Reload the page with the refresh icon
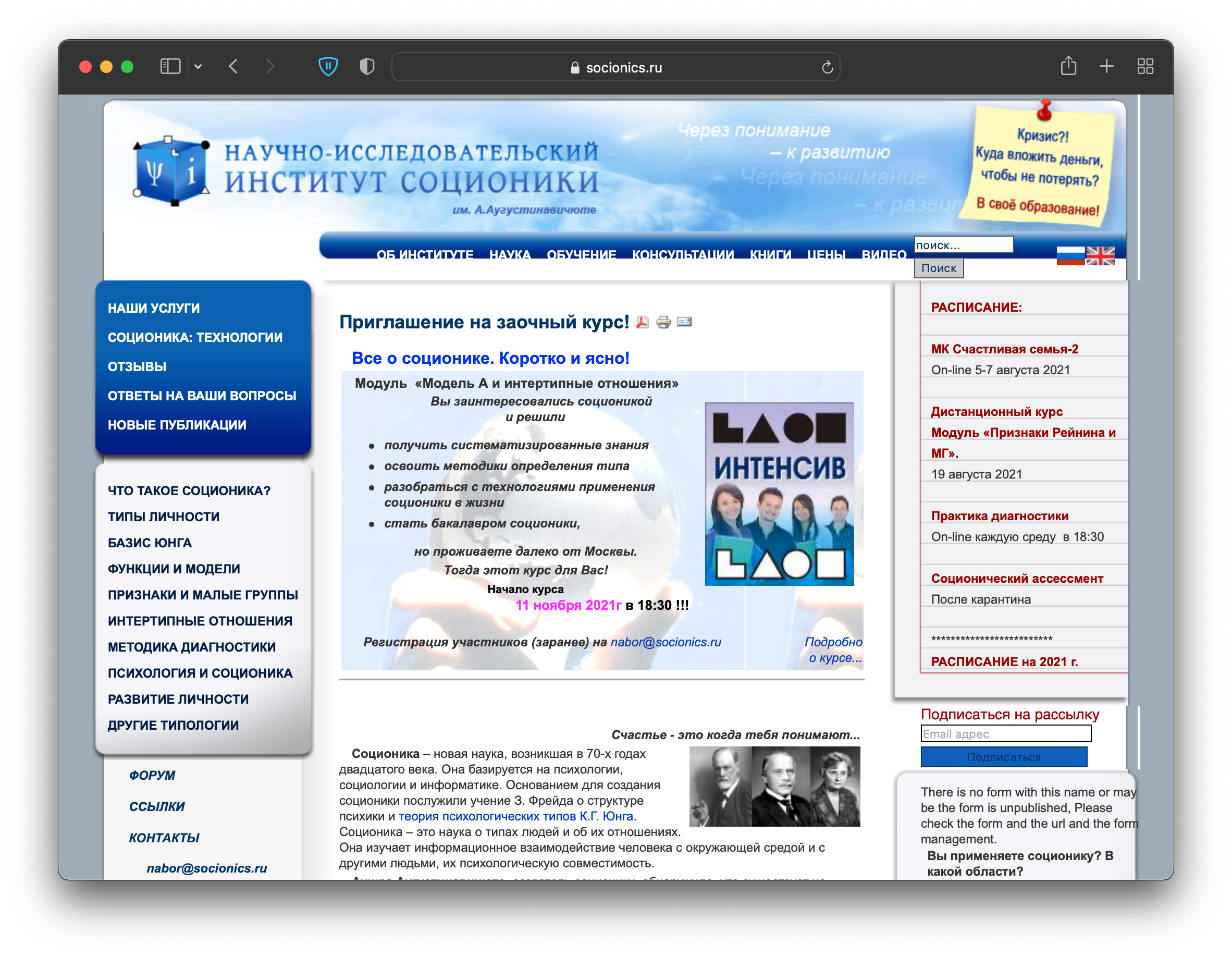This screenshot has width=1232, height=957. click(x=827, y=67)
